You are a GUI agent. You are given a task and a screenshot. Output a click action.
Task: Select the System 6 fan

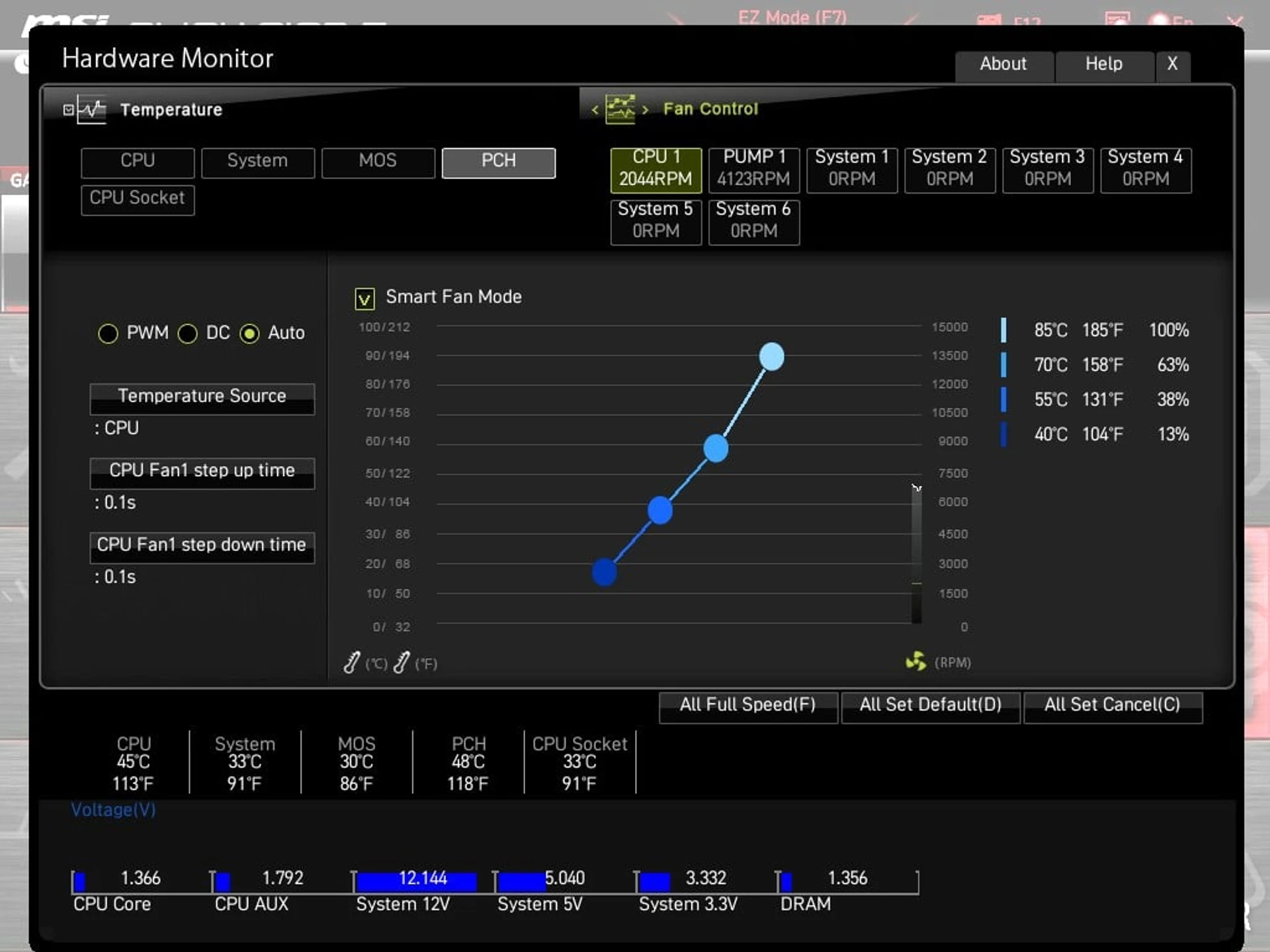(x=754, y=222)
